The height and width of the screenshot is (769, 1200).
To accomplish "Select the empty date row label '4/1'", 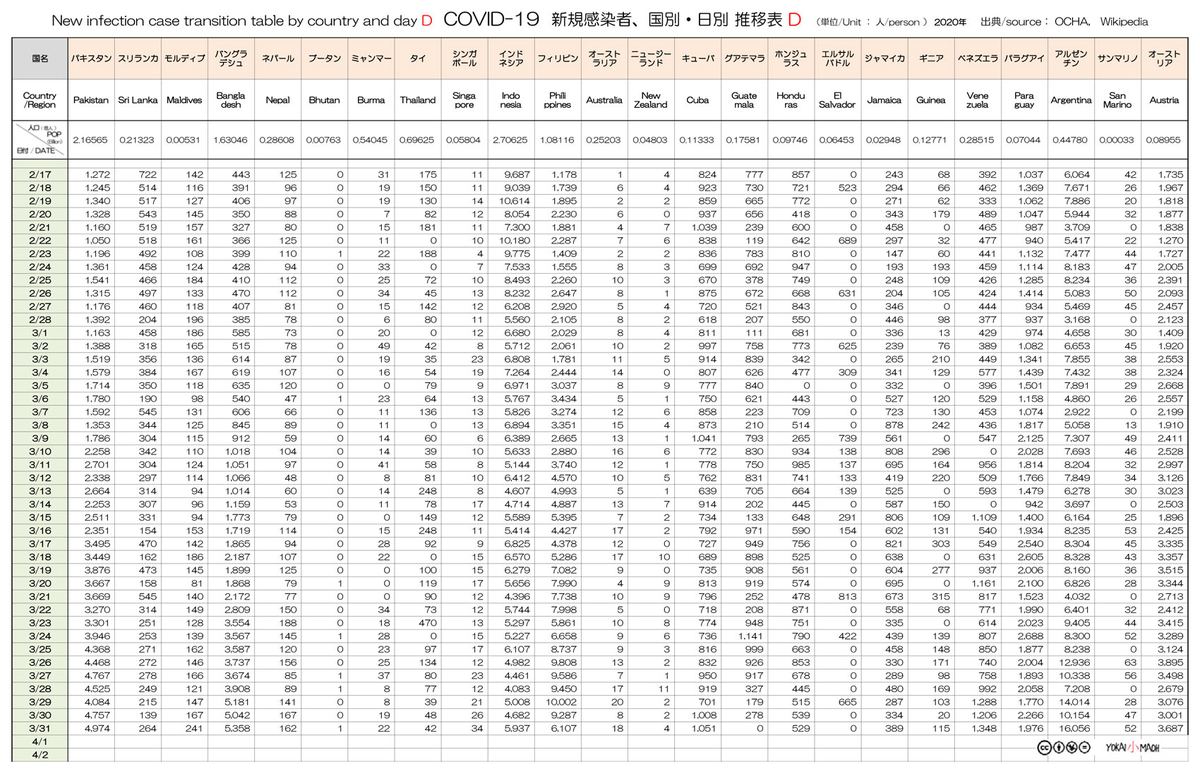I will [40, 743].
